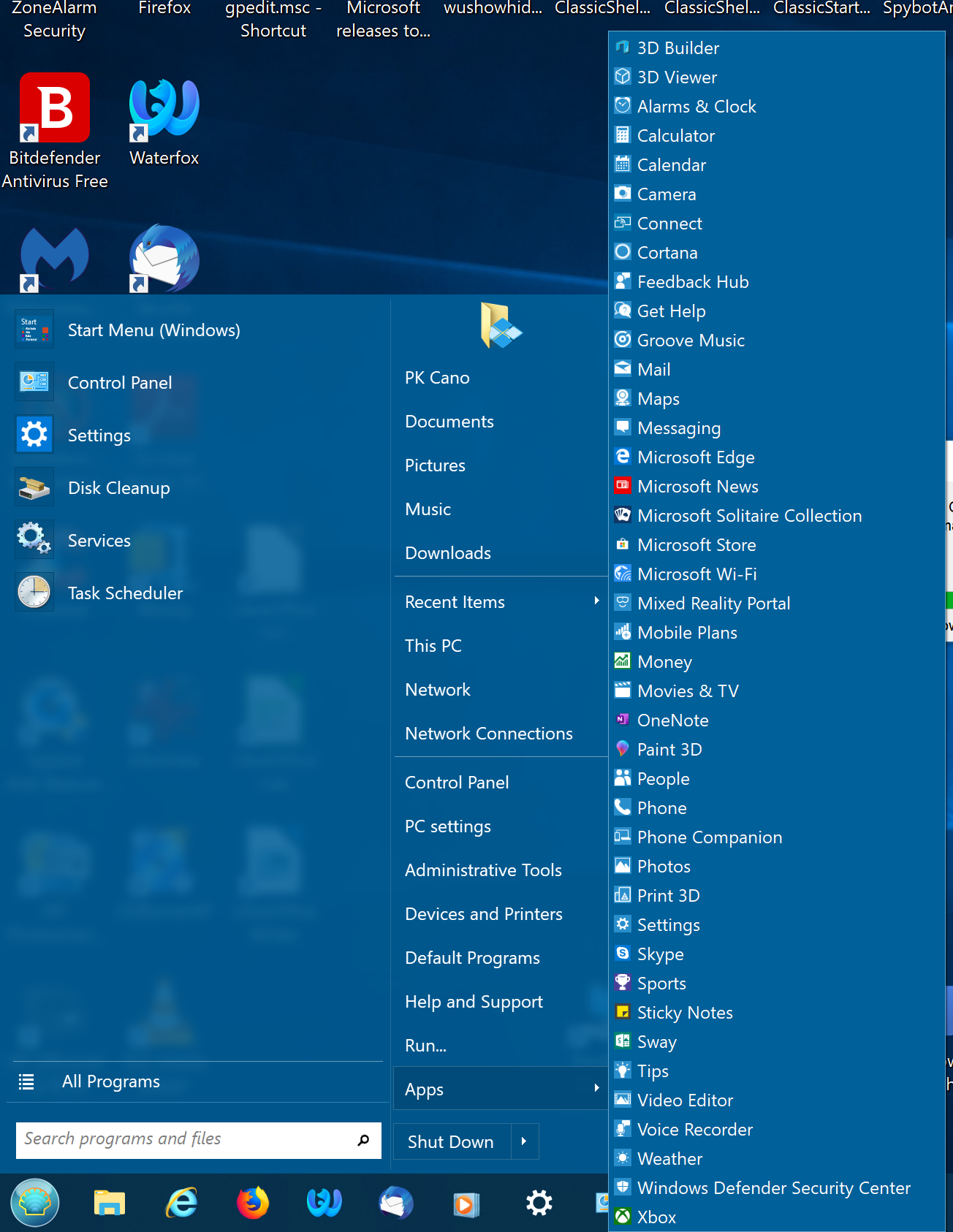
Task: Open Default Programs
Action: (x=501, y=958)
